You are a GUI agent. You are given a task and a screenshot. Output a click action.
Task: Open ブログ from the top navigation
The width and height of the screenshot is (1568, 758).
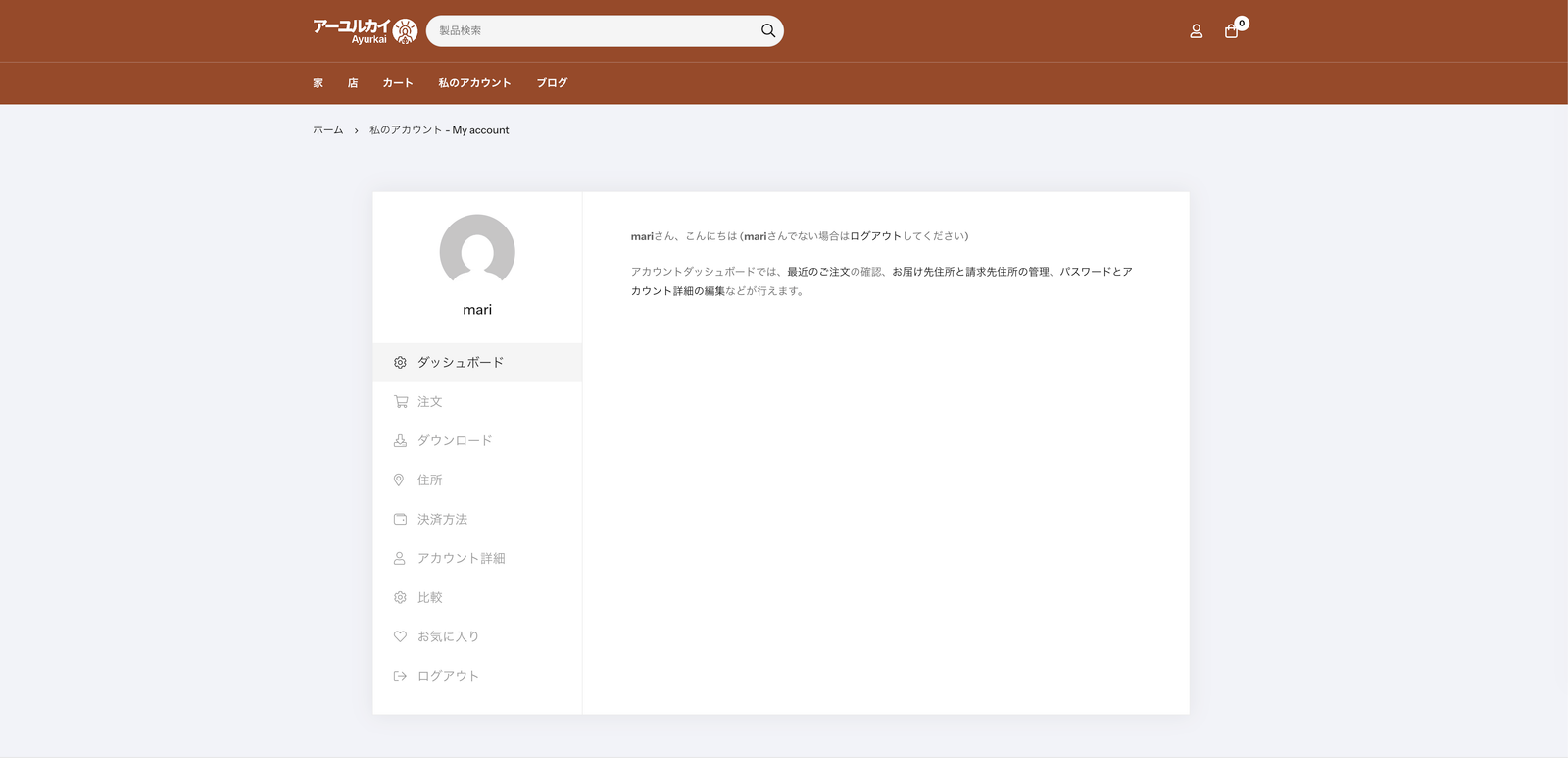click(x=552, y=83)
